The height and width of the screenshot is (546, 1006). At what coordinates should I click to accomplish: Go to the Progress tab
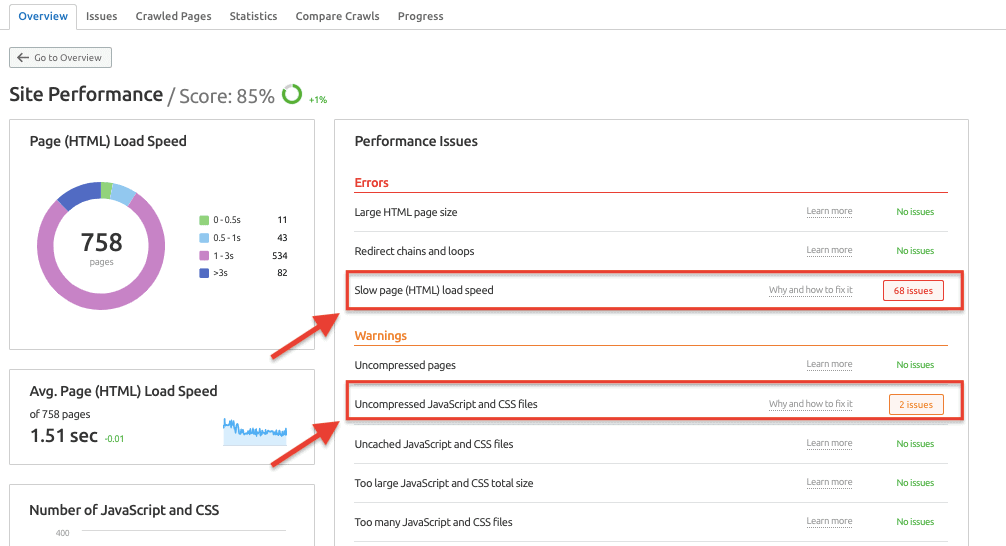[x=420, y=16]
